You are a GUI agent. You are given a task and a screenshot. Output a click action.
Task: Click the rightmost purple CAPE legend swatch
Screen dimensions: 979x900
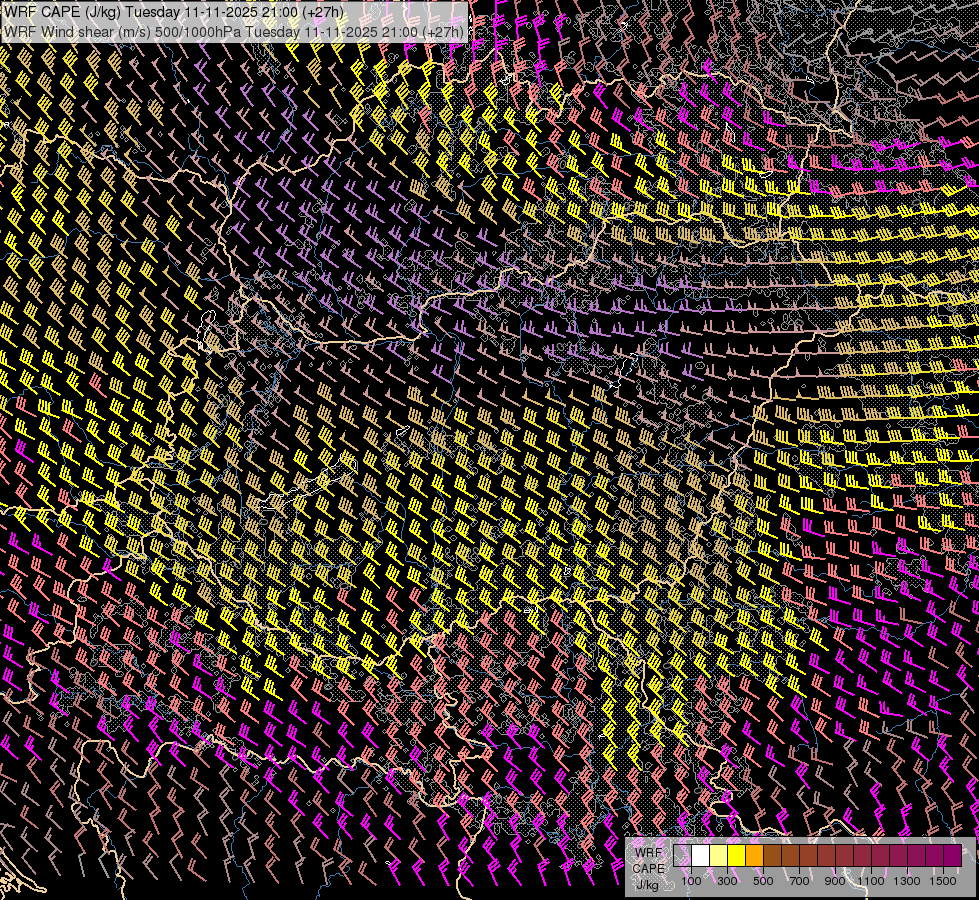[952, 856]
